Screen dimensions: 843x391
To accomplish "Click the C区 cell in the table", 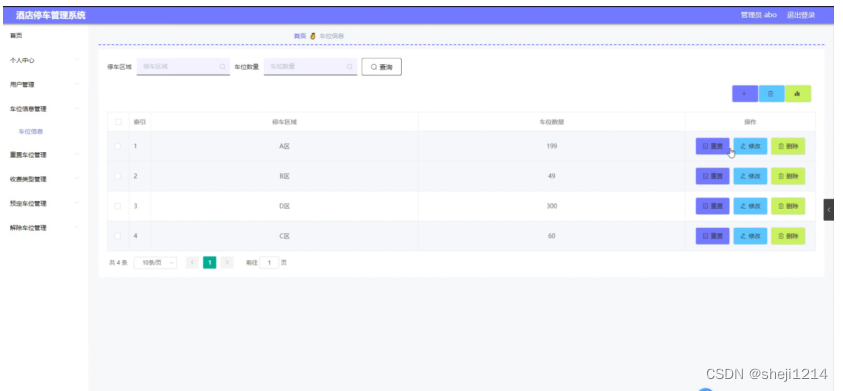I will 284,236.
